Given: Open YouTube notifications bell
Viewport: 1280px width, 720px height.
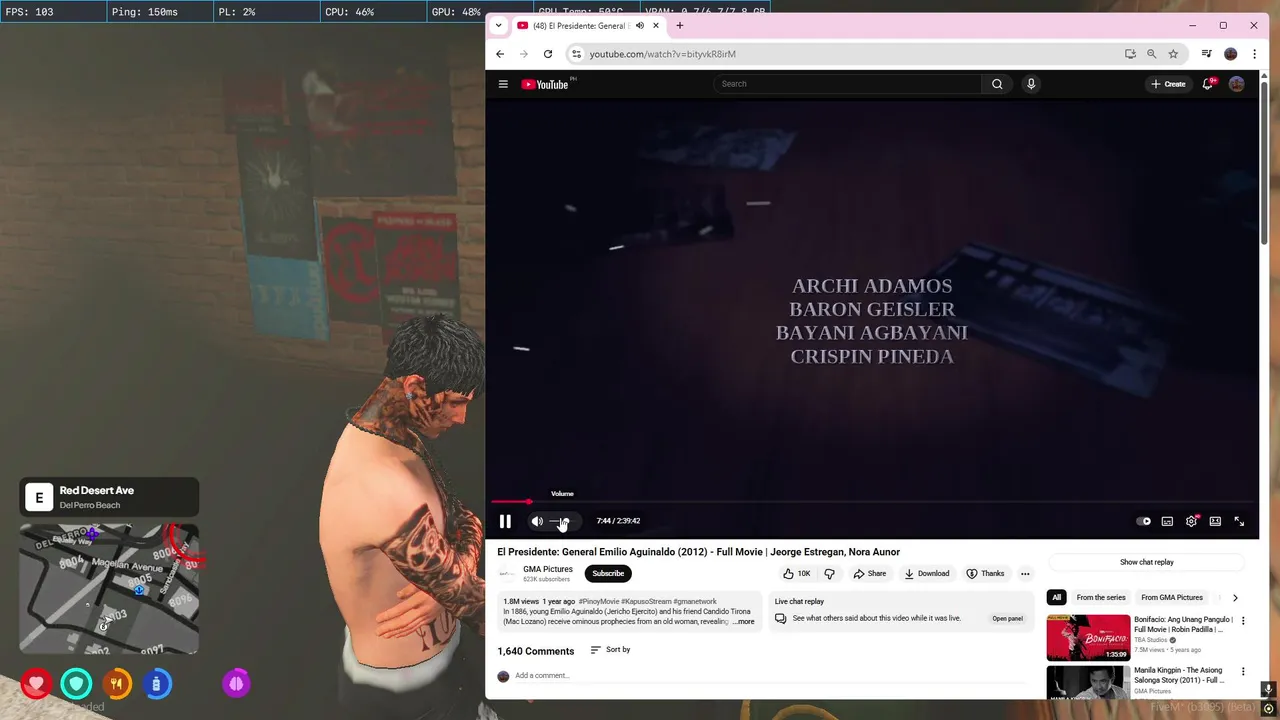Looking at the screenshot, I should coord(1208,84).
